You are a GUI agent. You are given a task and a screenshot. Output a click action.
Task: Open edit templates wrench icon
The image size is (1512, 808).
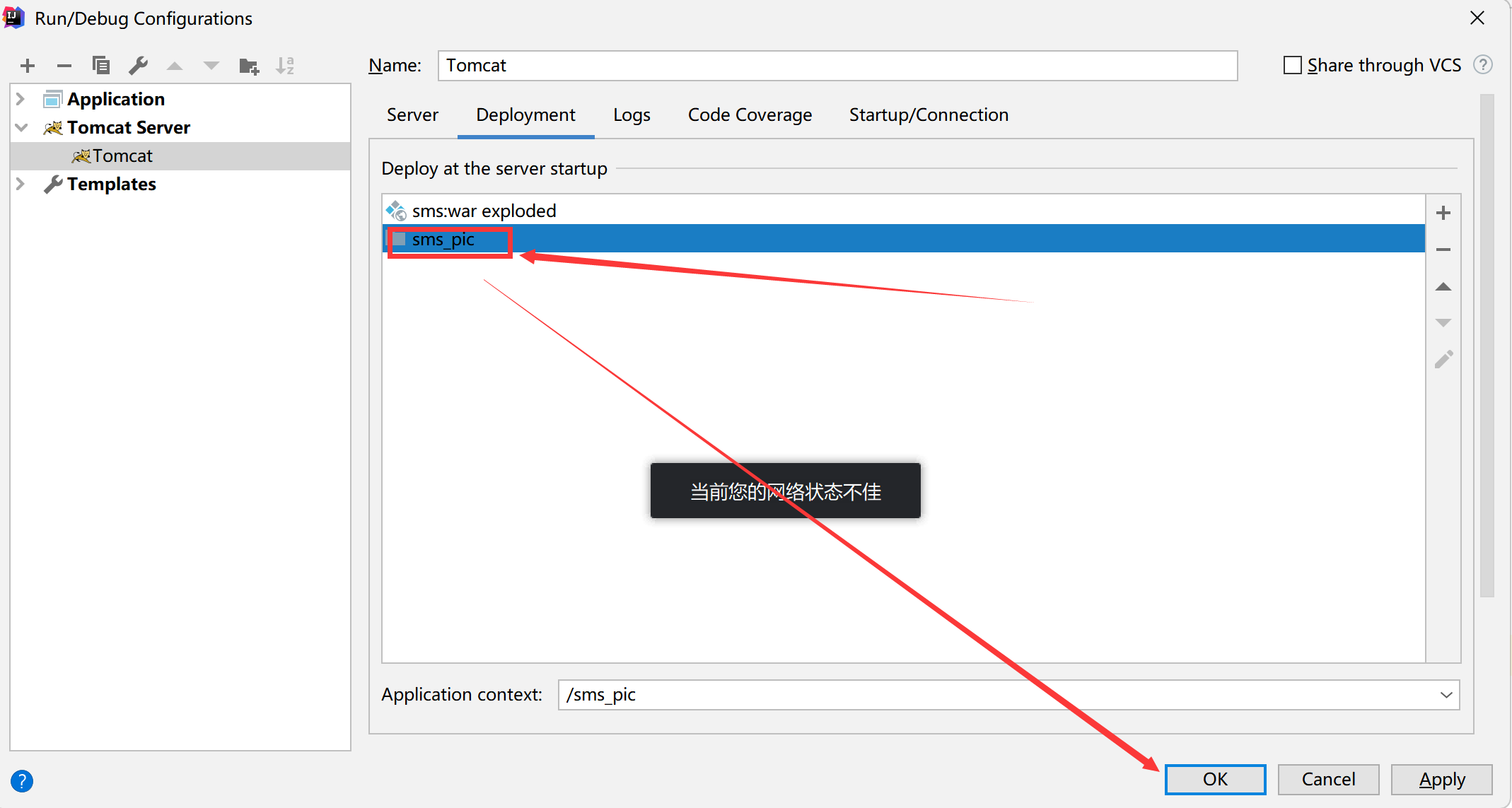tap(138, 66)
